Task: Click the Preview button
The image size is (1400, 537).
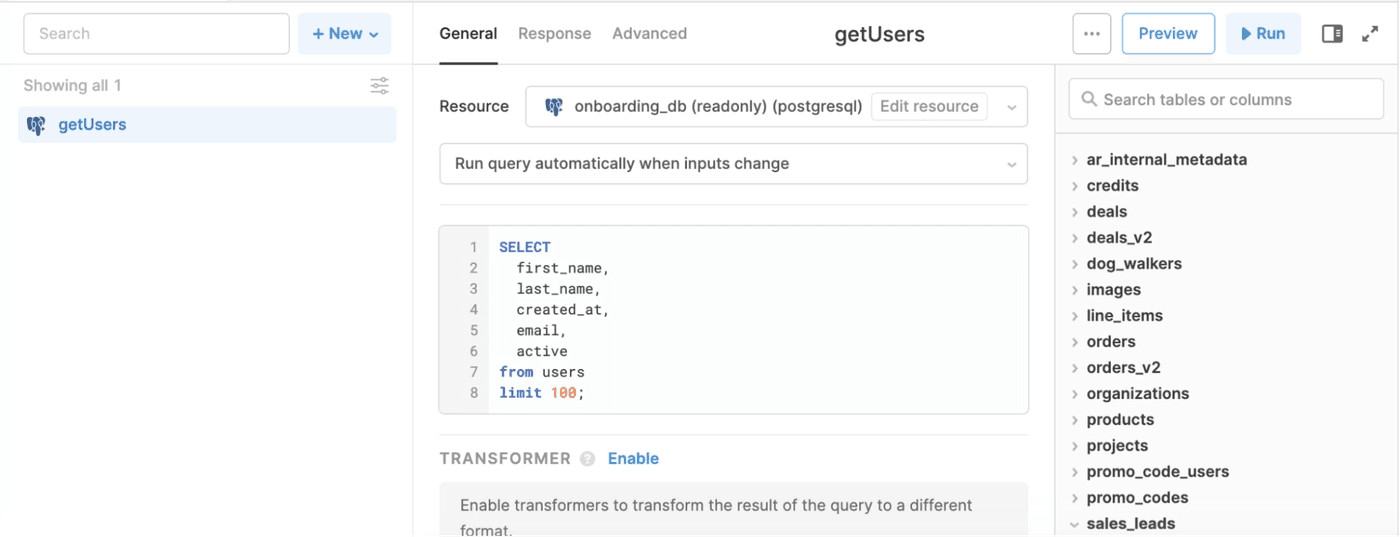Action: pyautogui.click(x=1167, y=34)
